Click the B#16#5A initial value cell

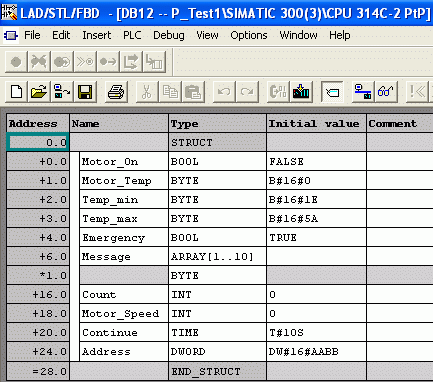pyautogui.click(x=316, y=219)
